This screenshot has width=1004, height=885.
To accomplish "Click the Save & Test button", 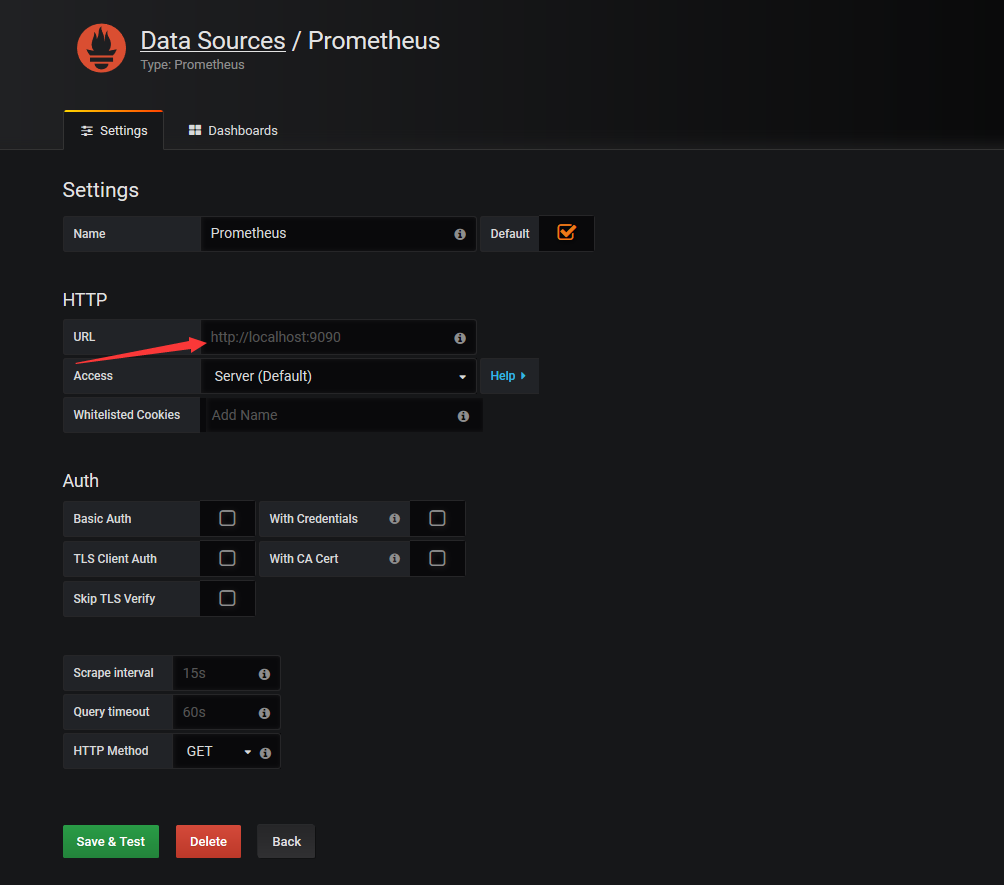I will click(x=111, y=841).
